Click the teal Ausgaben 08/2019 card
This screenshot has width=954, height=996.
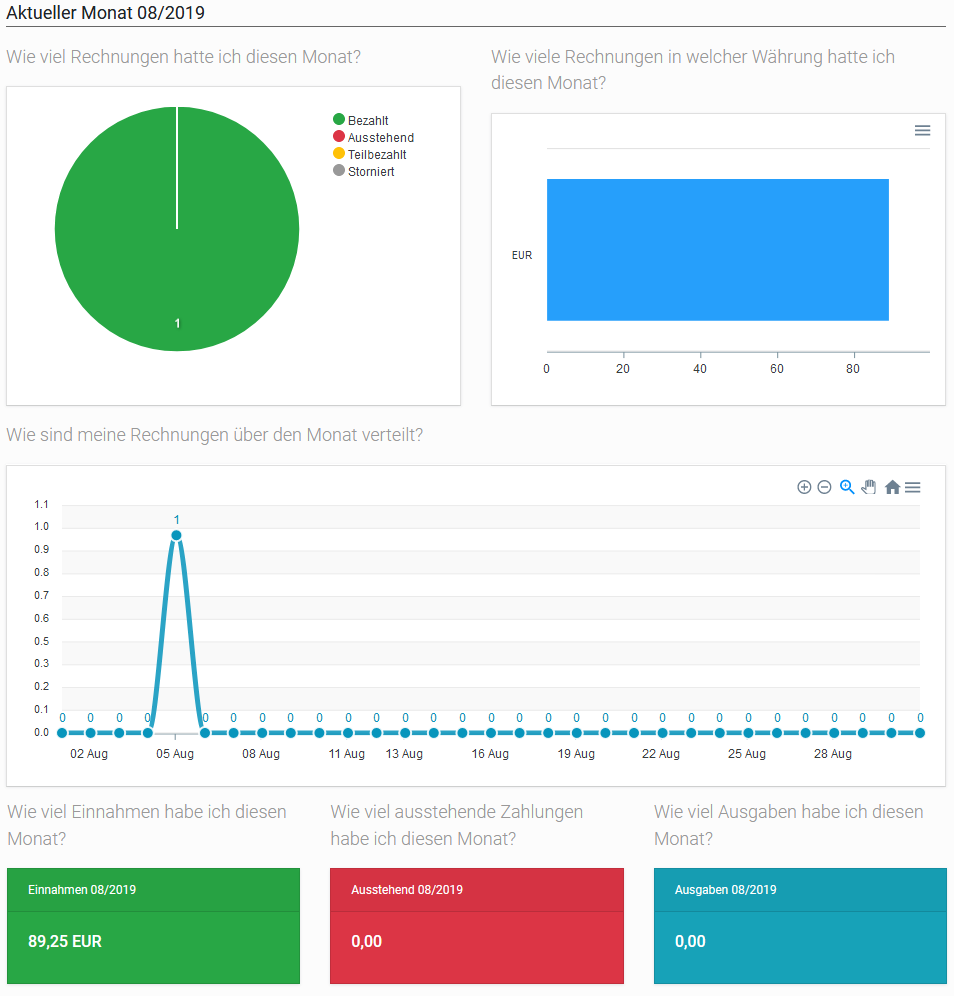click(x=800, y=925)
